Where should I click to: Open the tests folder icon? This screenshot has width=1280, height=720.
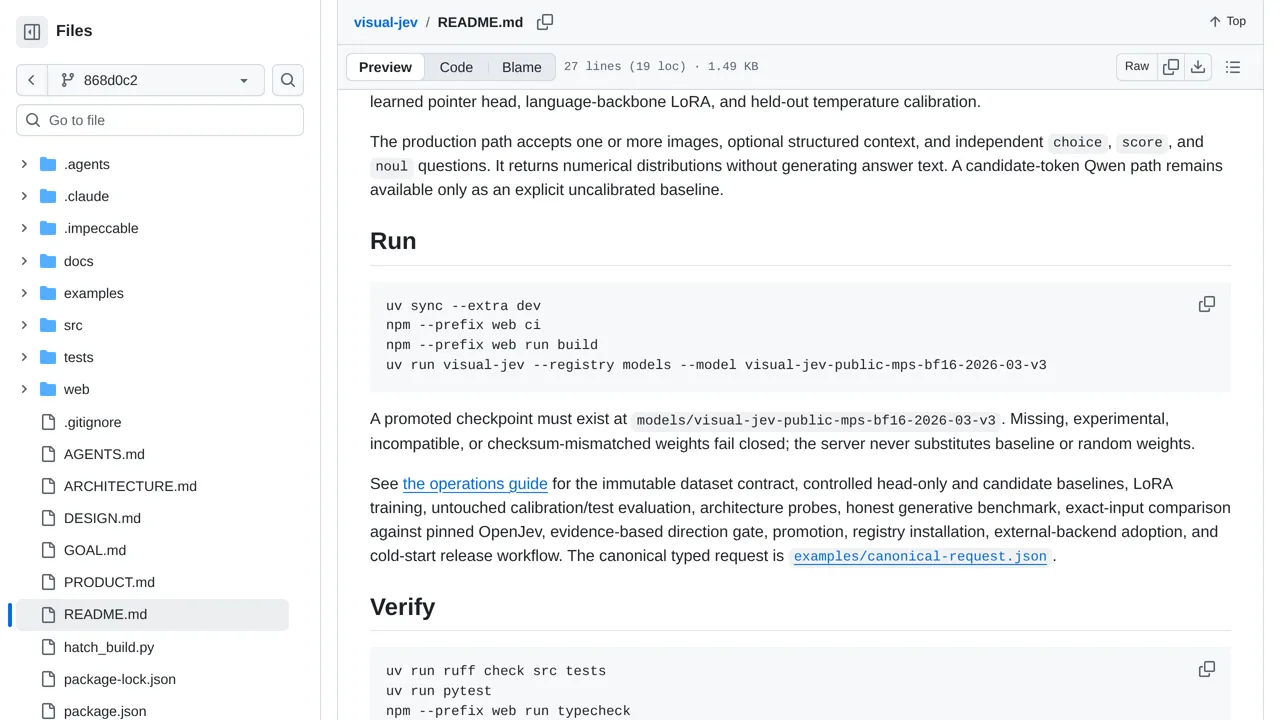[x=48, y=357]
